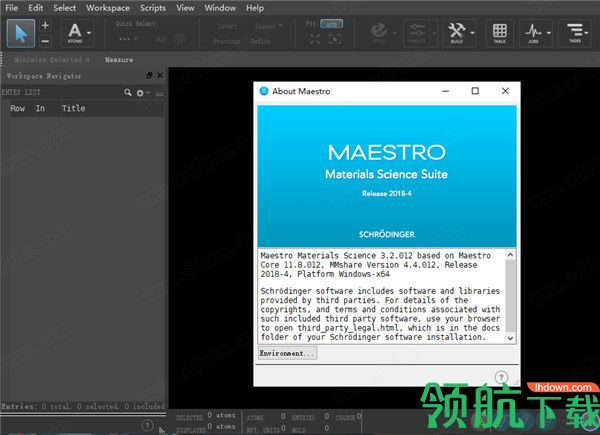
Task: Open the View menu
Action: (185, 8)
